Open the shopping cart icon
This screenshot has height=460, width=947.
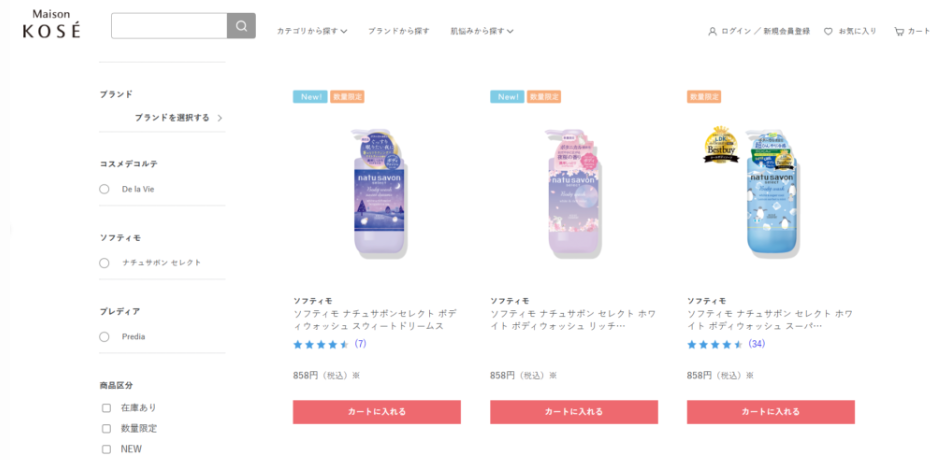899,31
